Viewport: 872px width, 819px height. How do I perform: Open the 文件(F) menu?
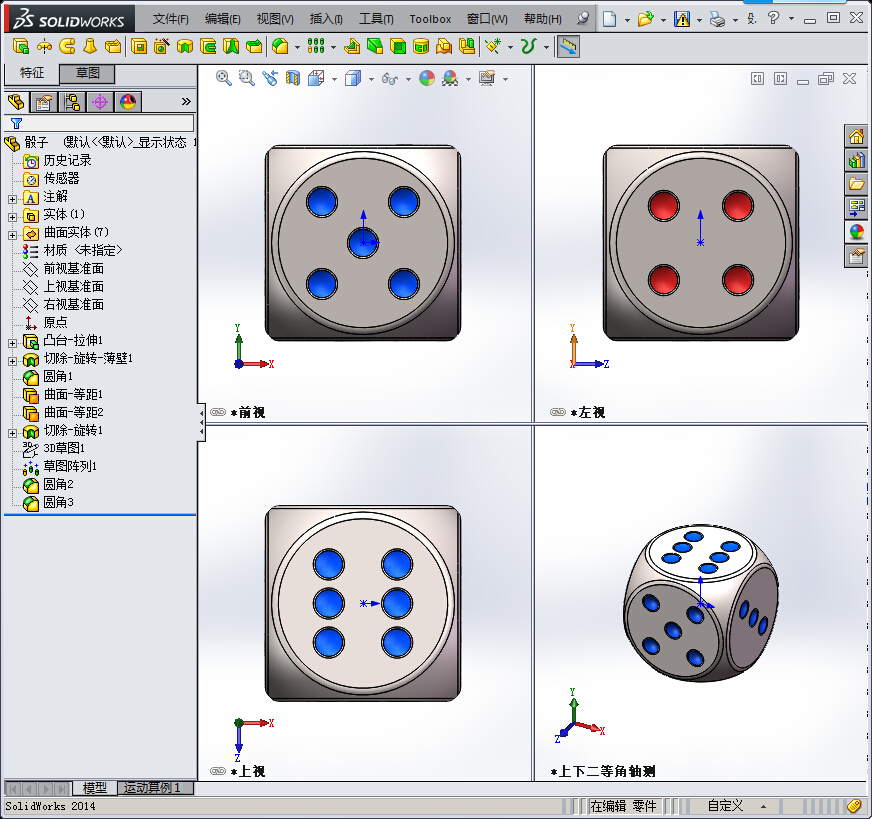tap(171, 19)
